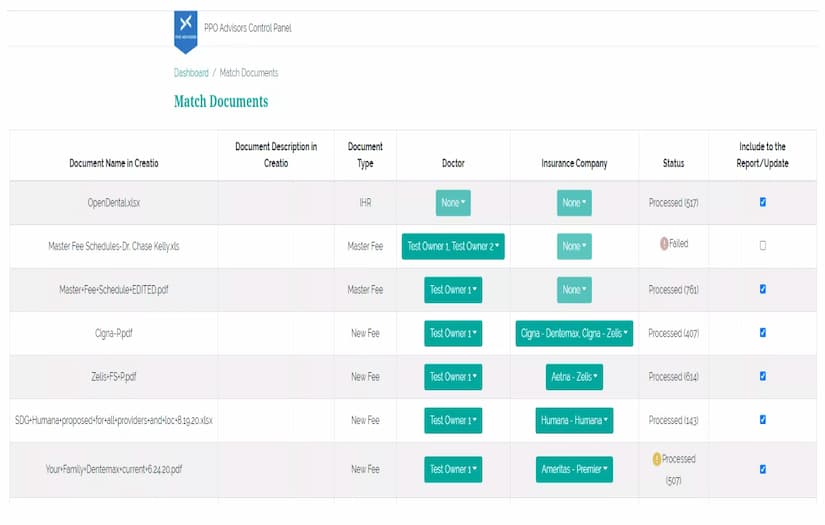
Task: Click the Processed (517) status
Action: [673, 203]
